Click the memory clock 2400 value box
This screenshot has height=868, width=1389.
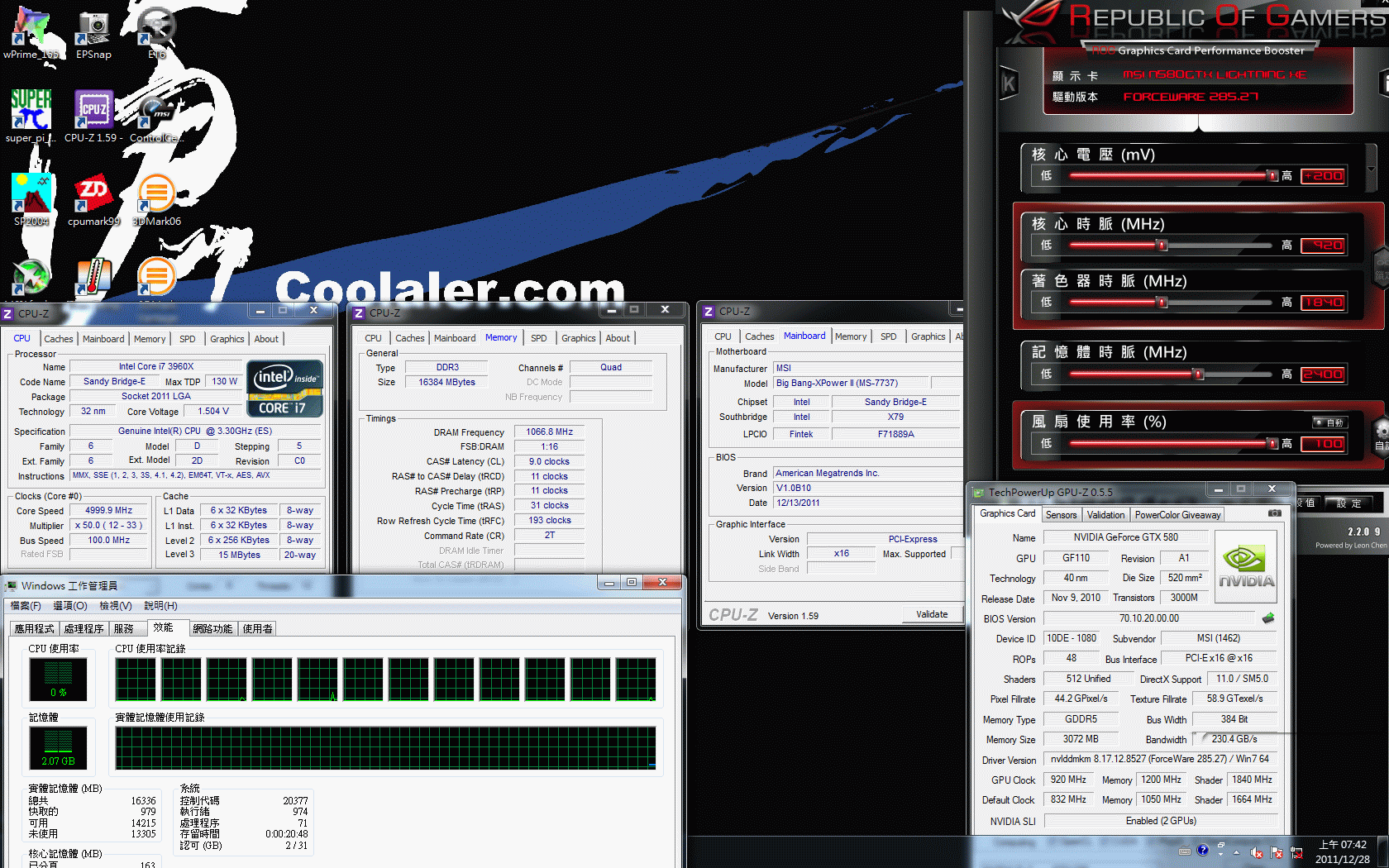click(1323, 374)
